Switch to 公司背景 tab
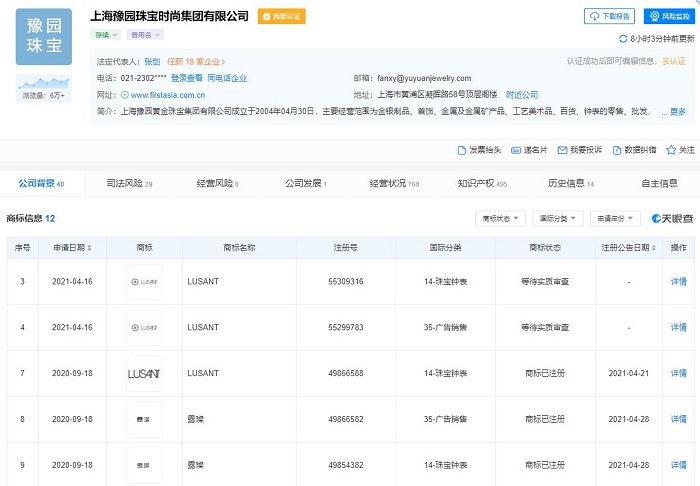This screenshot has height=486, width=700. 42,183
